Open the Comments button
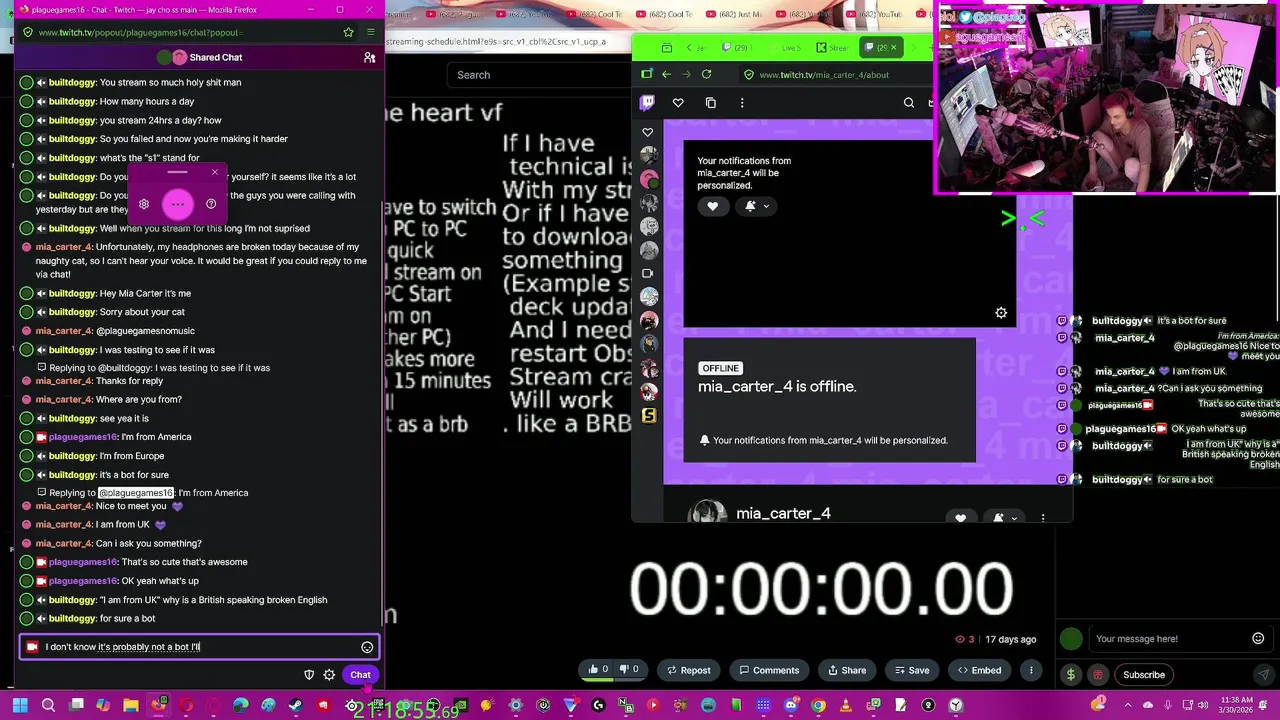This screenshot has width=1280, height=720. click(x=768, y=670)
